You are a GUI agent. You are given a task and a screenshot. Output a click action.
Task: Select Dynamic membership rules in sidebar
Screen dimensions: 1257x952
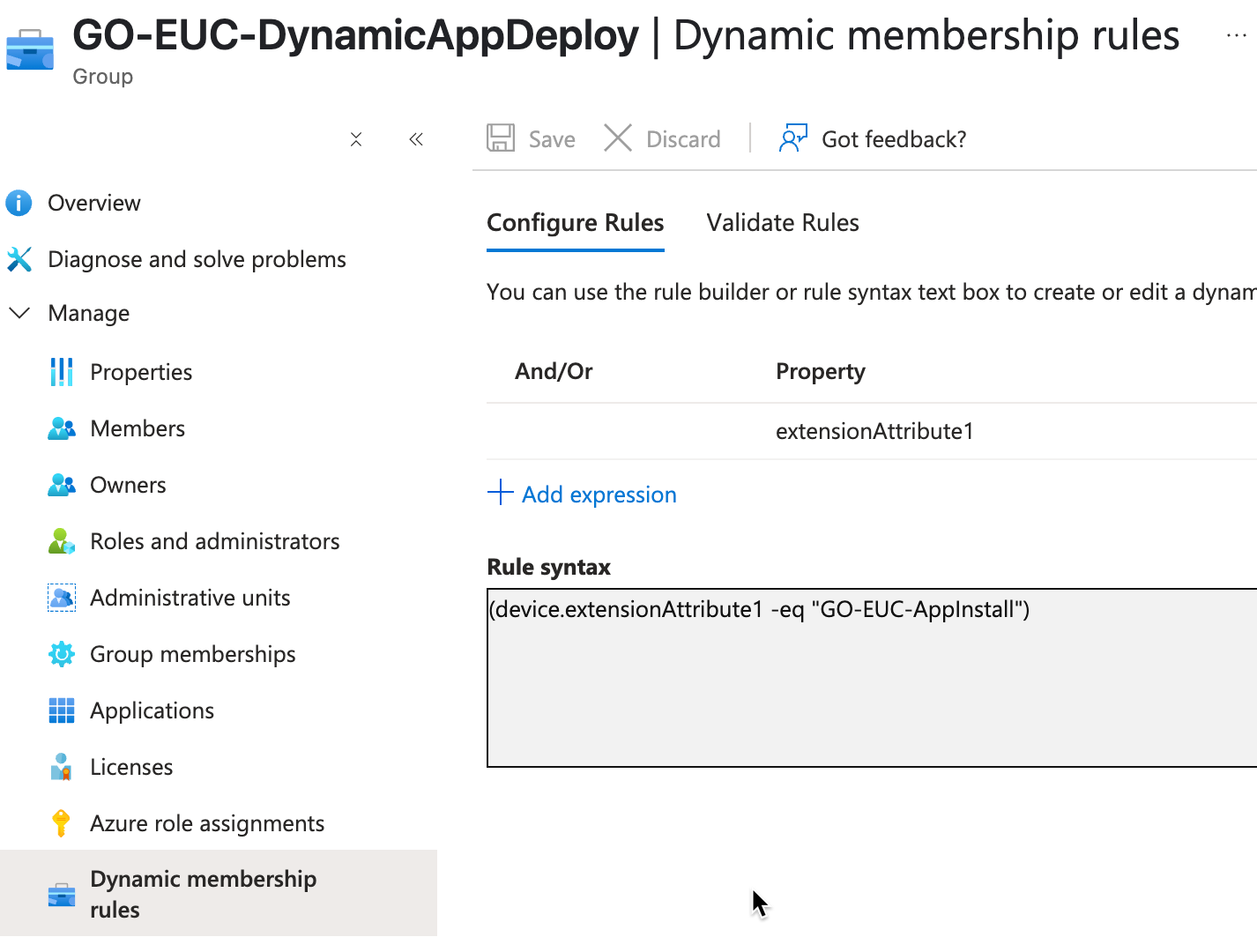click(x=219, y=893)
